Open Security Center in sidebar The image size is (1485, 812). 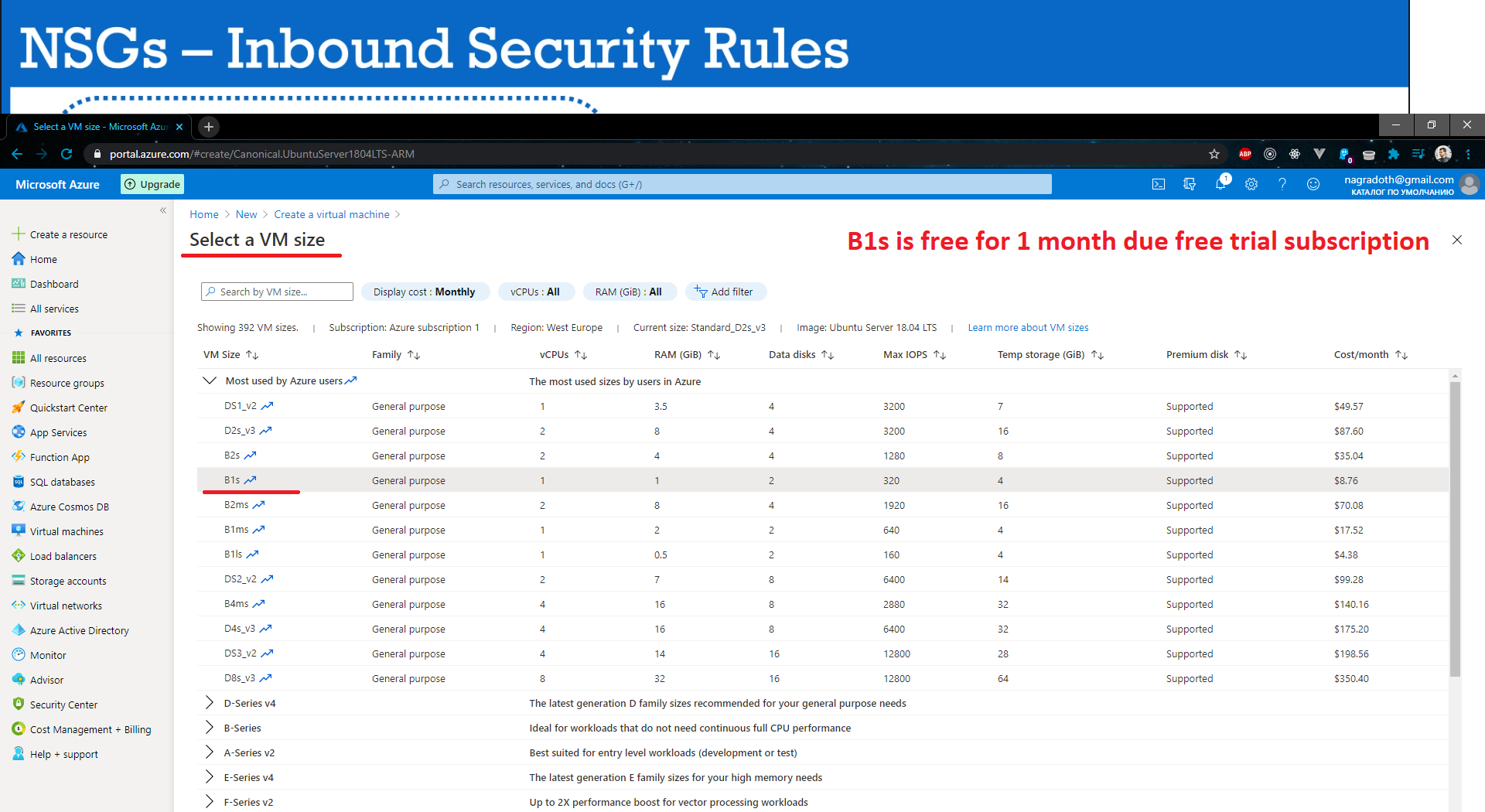63,705
